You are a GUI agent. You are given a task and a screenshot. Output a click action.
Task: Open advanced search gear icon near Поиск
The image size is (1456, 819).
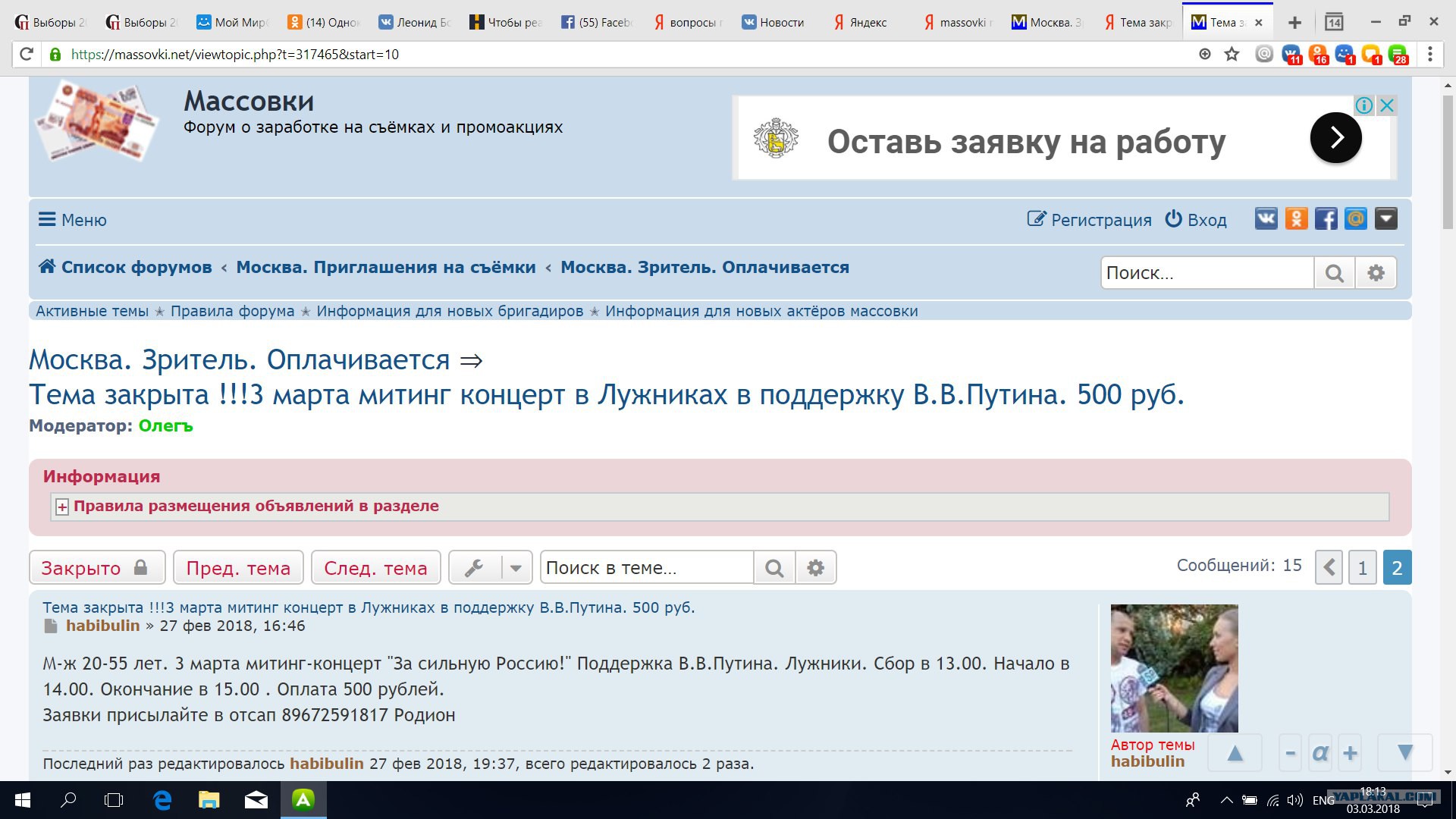[x=1376, y=273]
